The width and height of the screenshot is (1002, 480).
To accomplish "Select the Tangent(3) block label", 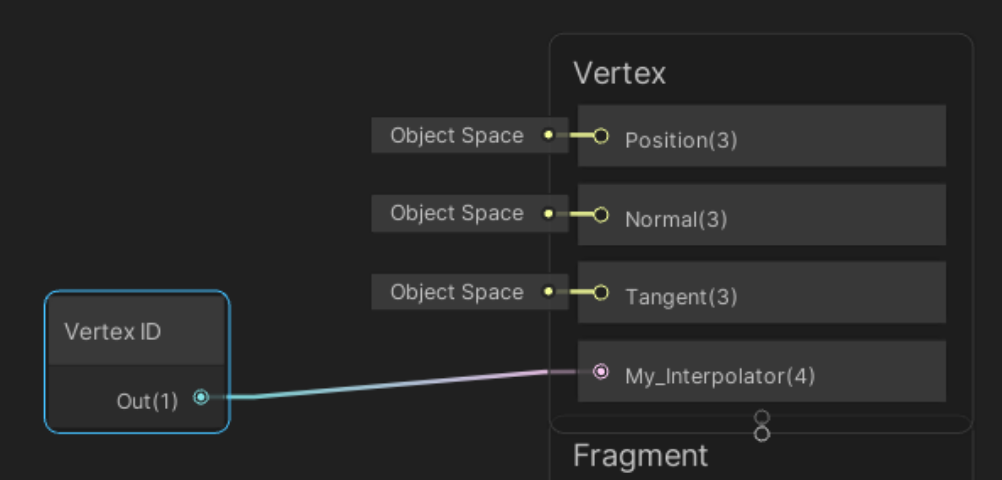I will pos(681,297).
